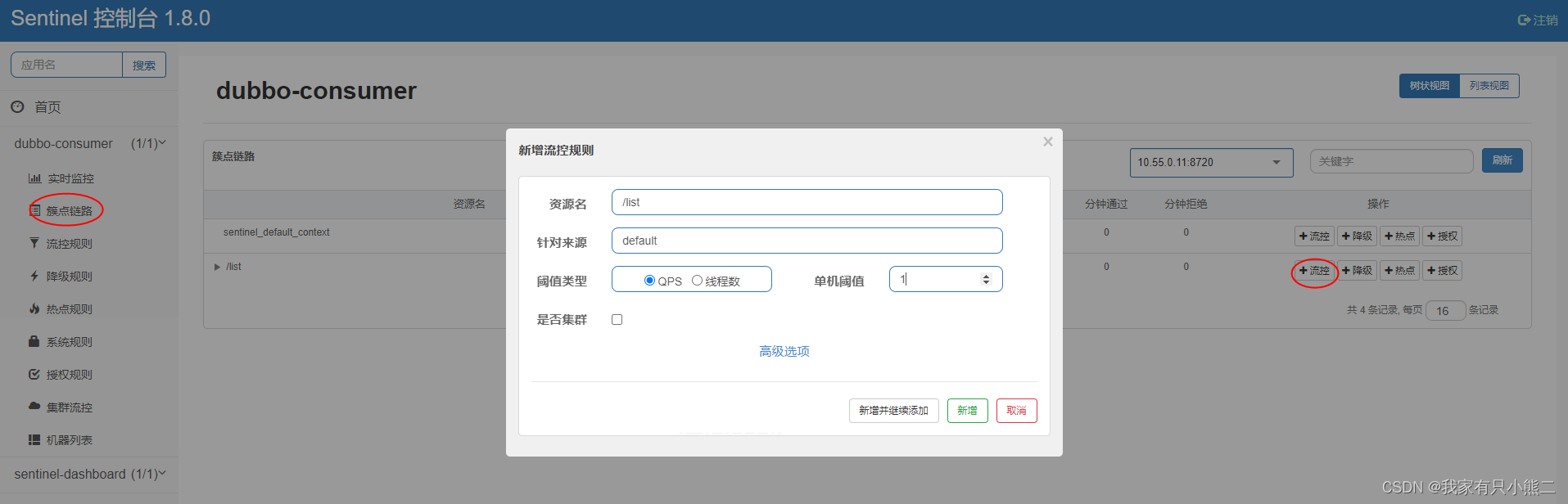Close the 新增流控规则 dialog with X
The width and height of the screenshot is (1568, 504).
[1047, 142]
